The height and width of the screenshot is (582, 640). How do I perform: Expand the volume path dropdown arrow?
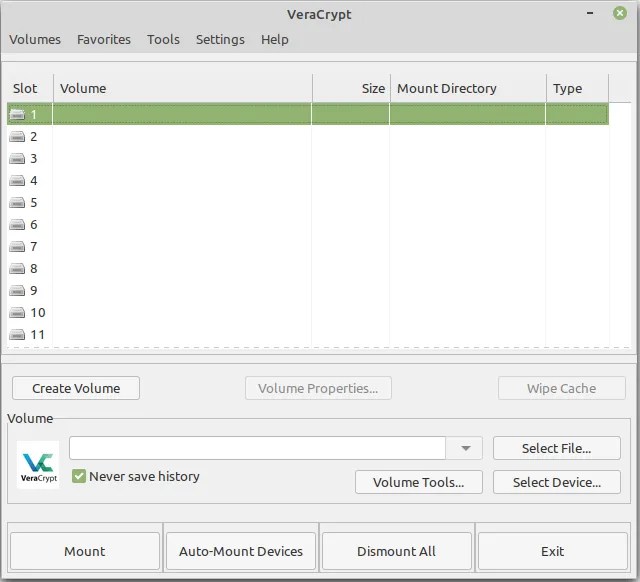[x=465, y=448]
